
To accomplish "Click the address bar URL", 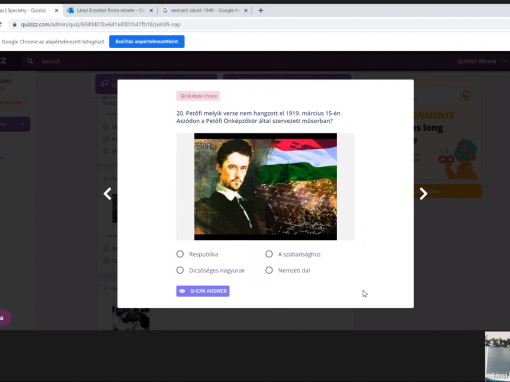I will tap(101, 24).
